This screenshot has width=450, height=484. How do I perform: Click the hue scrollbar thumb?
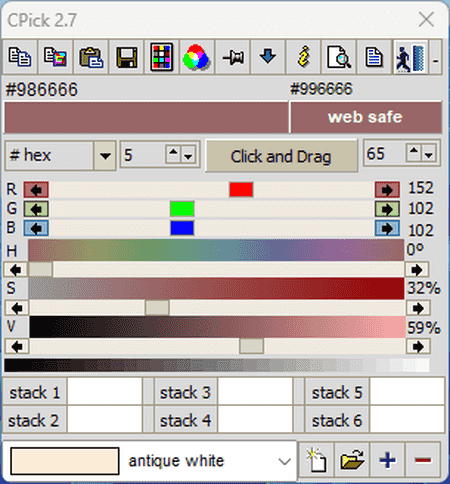pos(41,269)
